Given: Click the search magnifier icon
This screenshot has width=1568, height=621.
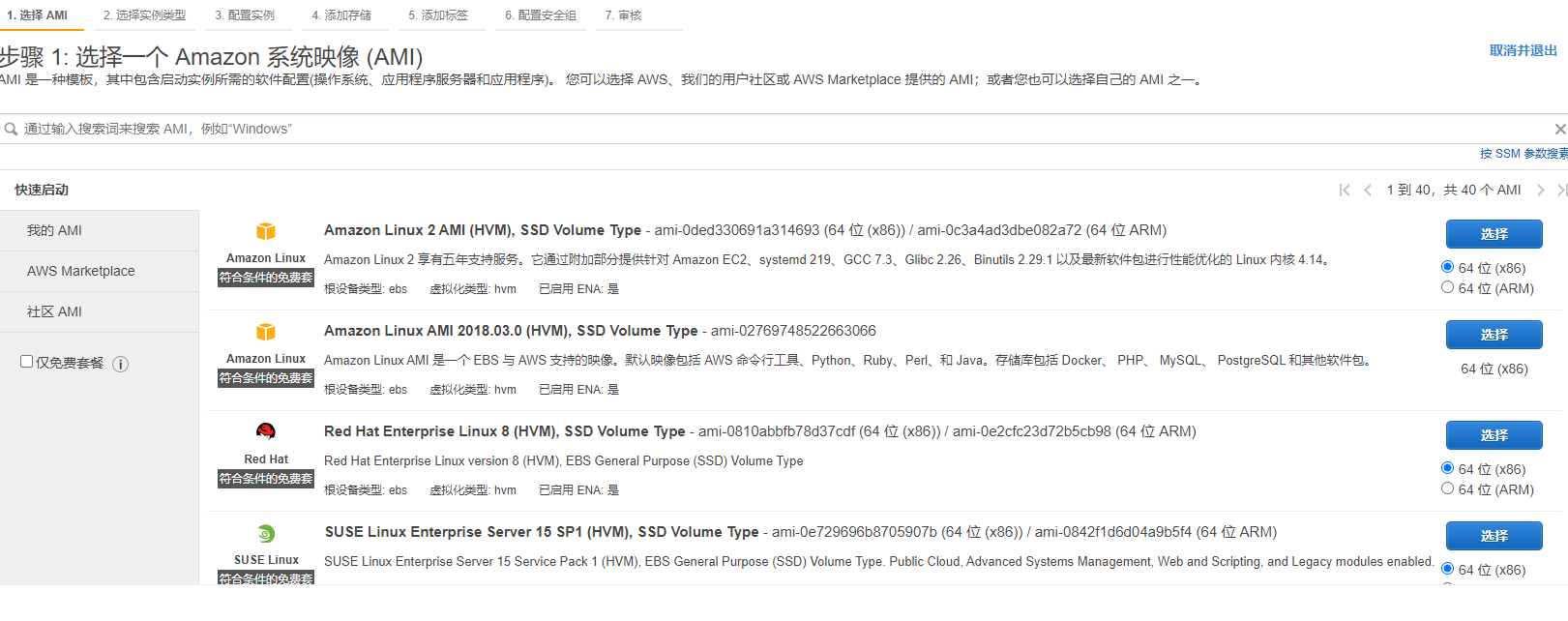Looking at the screenshot, I should coord(12,129).
